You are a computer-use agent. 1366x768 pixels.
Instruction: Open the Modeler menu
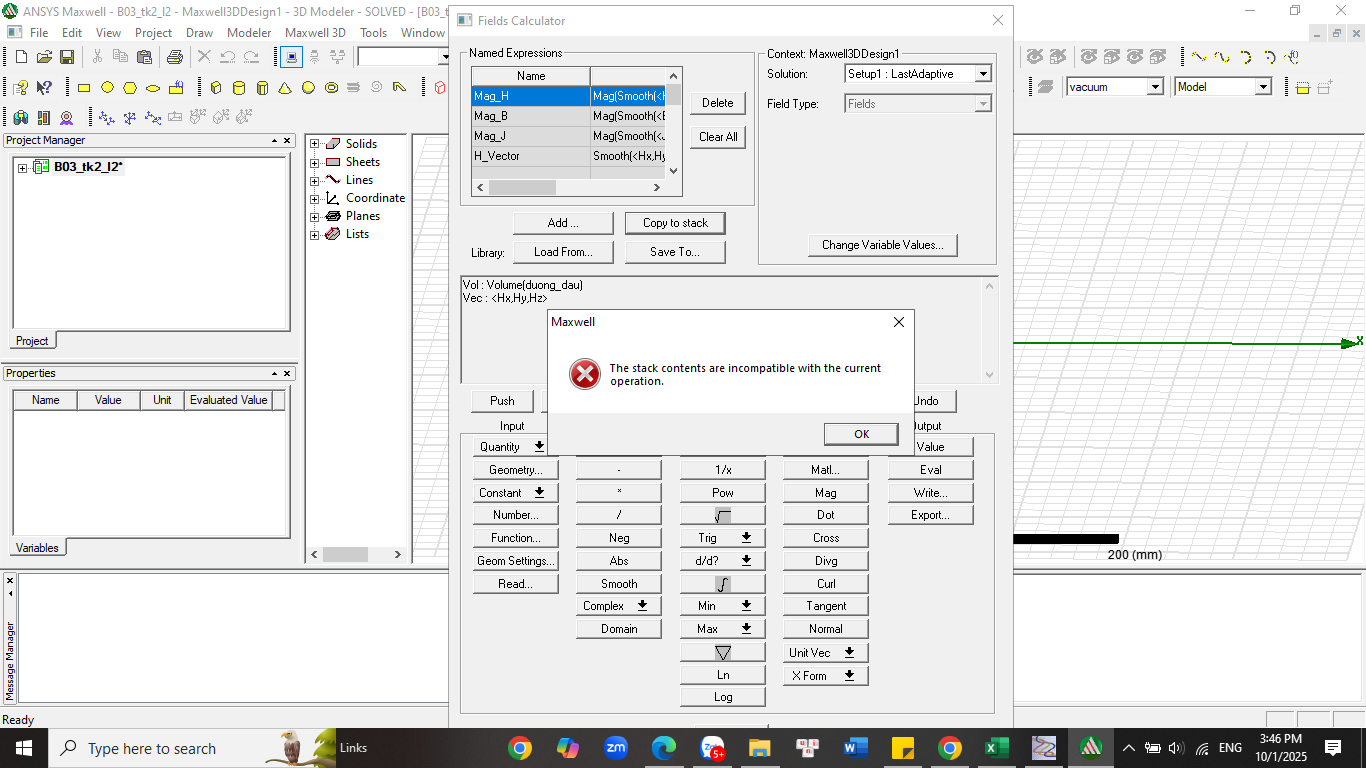(x=249, y=33)
